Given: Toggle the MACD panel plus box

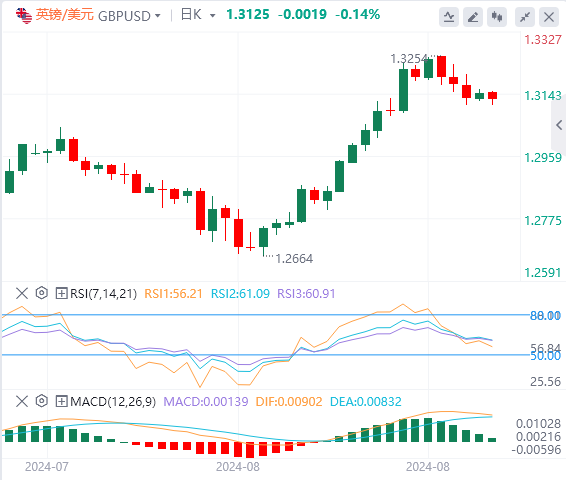Looking at the screenshot, I should click(61, 401).
